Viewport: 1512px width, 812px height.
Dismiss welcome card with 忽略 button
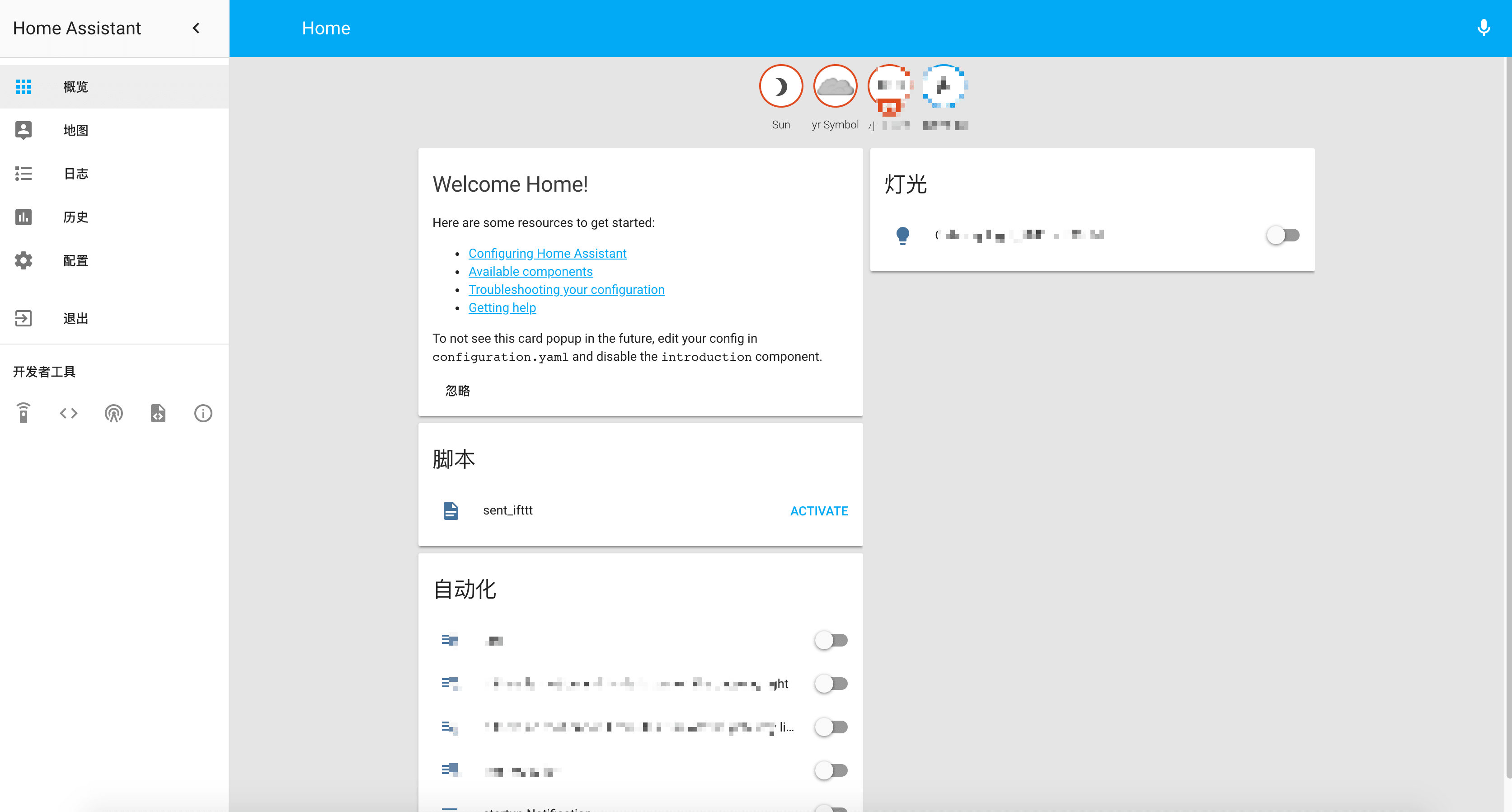(x=457, y=391)
